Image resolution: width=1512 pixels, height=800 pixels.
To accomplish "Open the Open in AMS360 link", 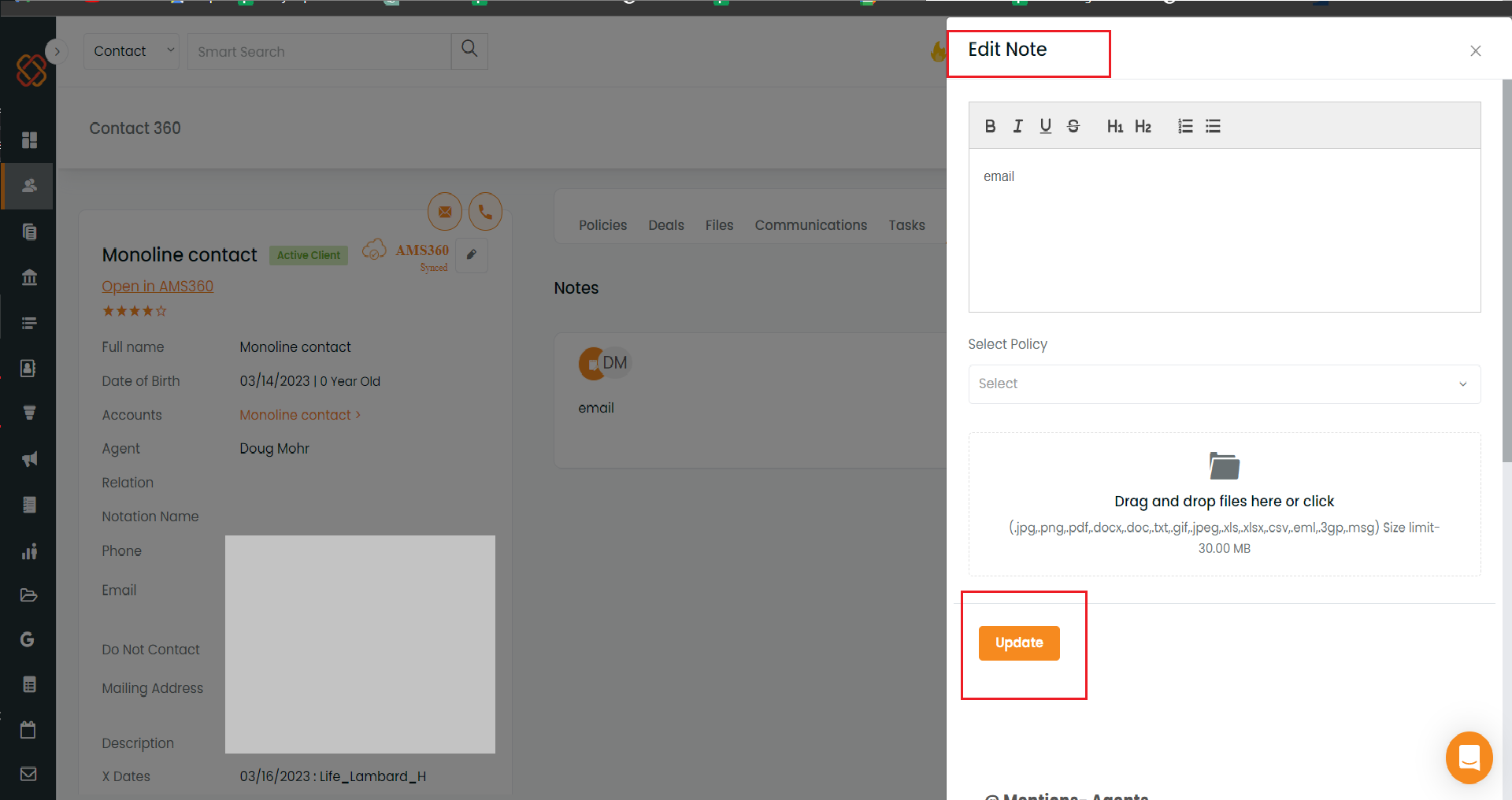I will (x=157, y=287).
